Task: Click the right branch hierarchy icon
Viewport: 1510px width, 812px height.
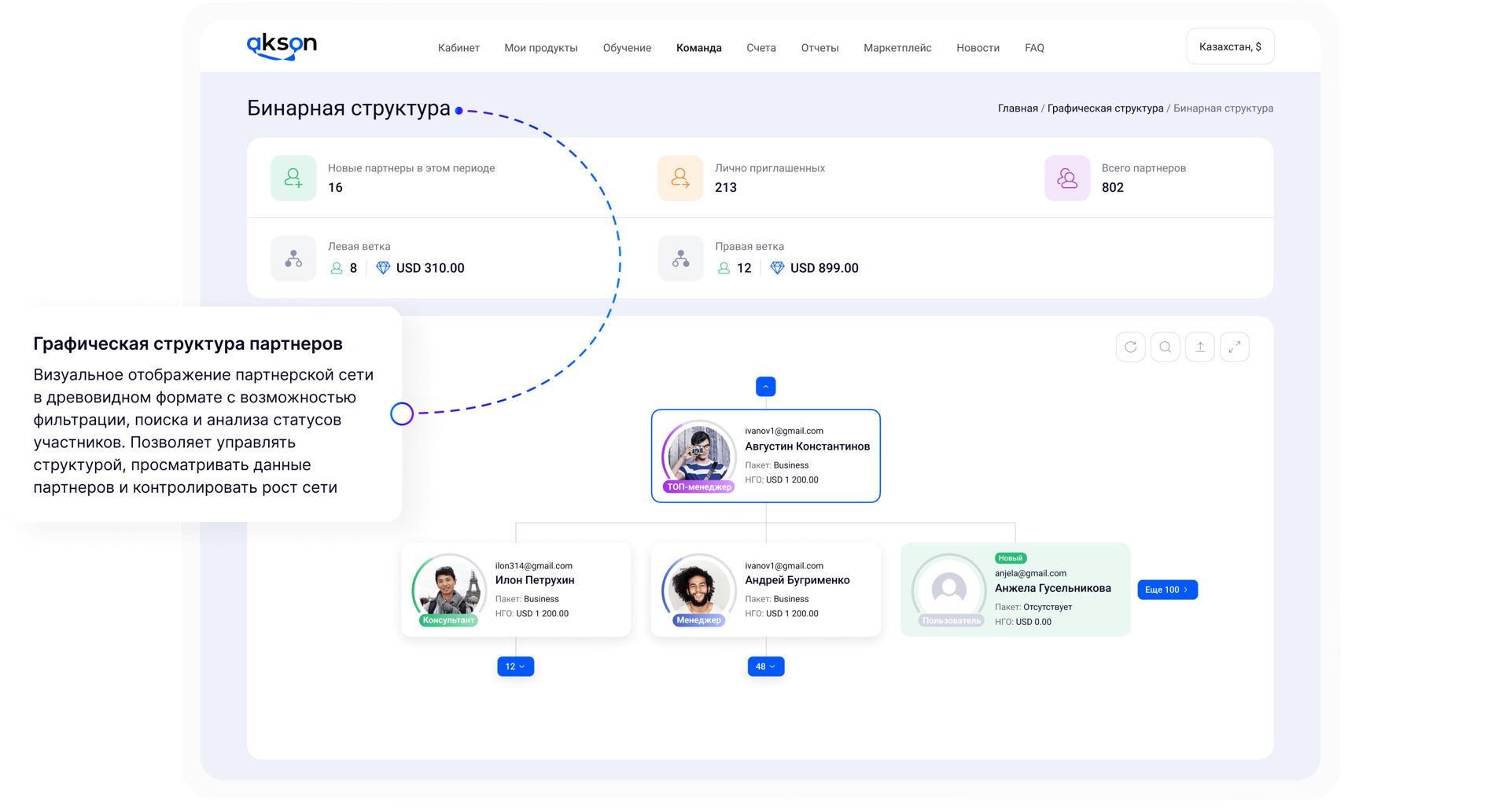Action: coord(680,258)
